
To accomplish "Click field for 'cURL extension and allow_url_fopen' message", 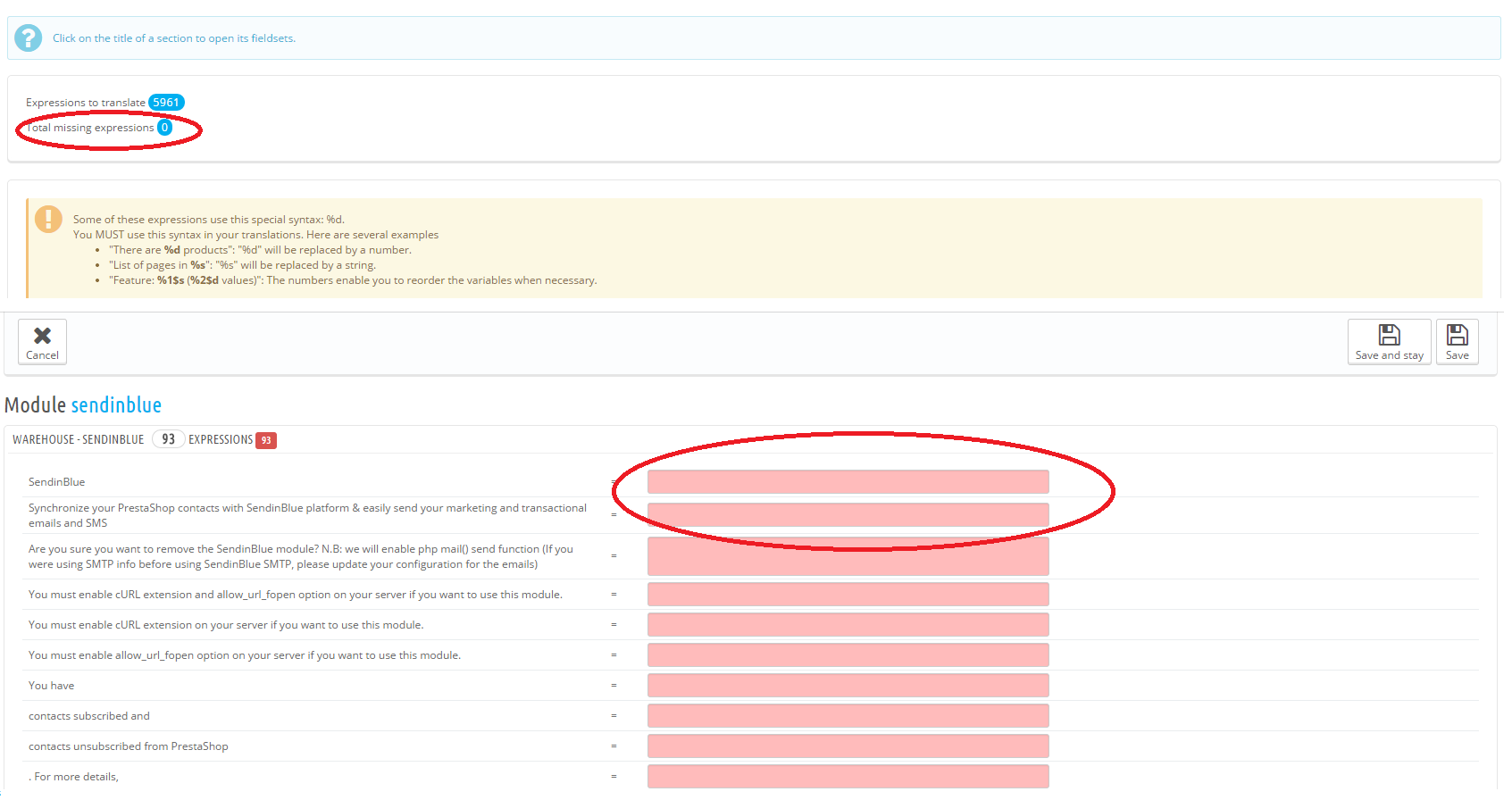I will click(848, 595).
